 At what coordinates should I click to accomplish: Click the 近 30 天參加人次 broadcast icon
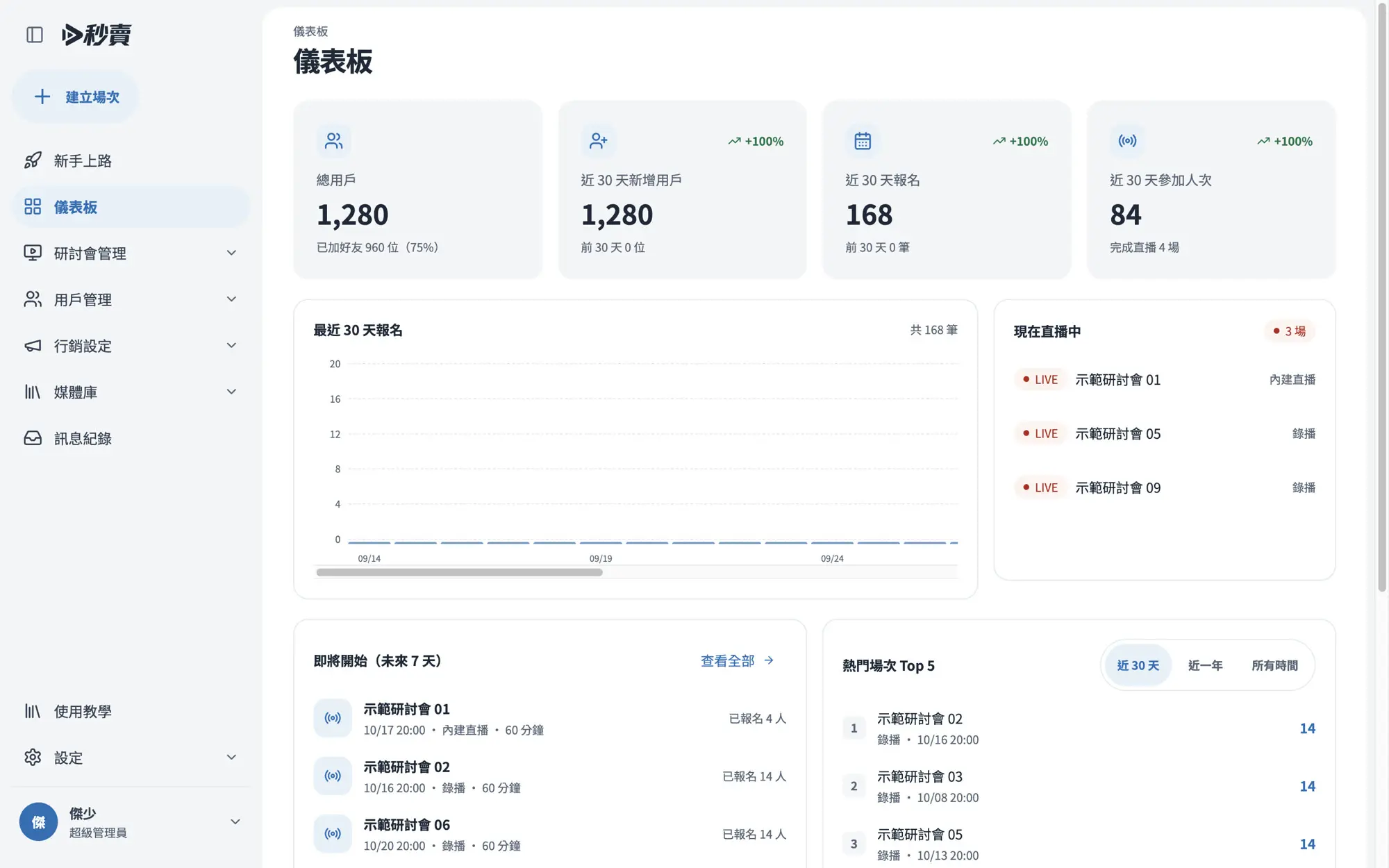tap(1127, 141)
